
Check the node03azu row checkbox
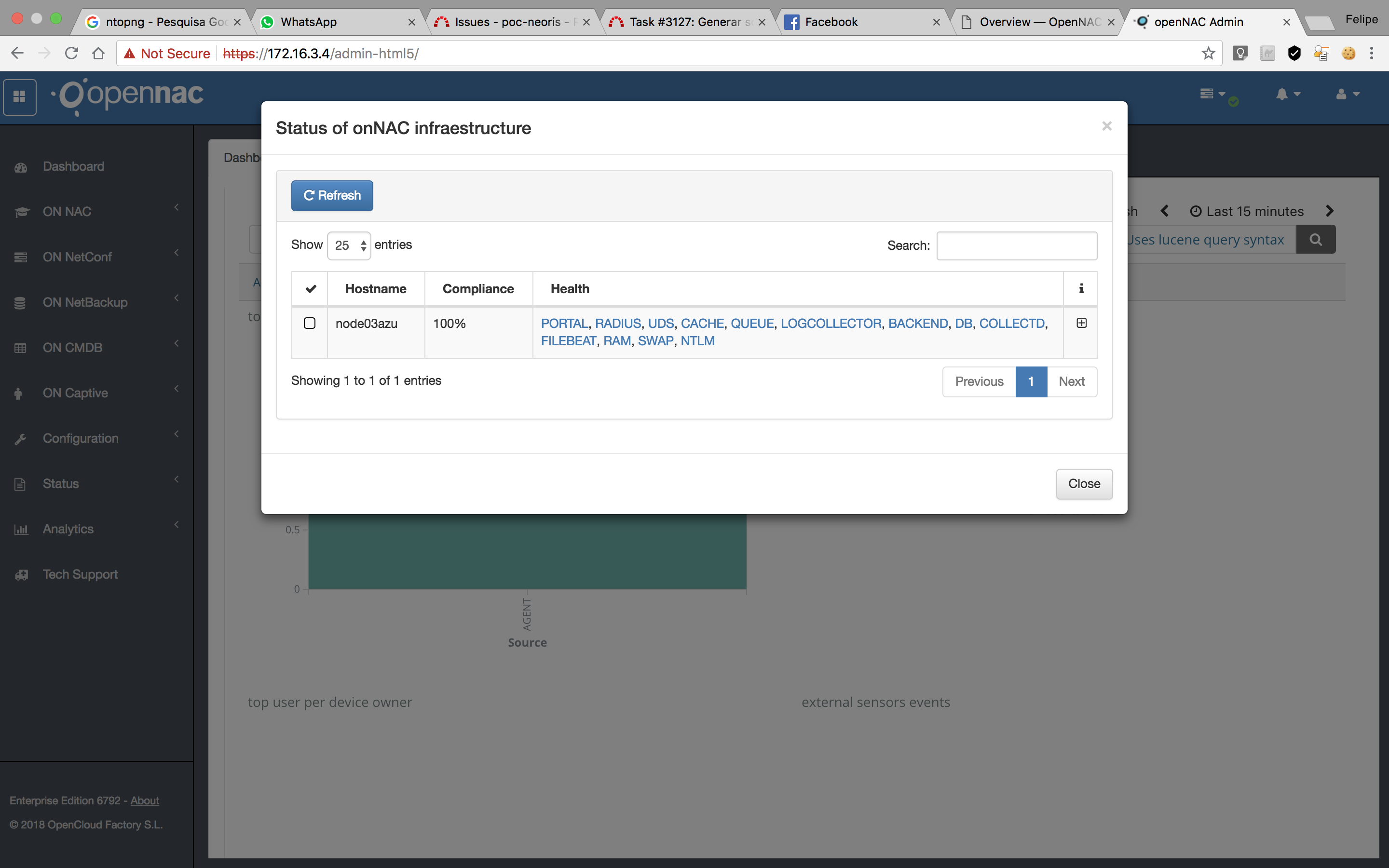(x=309, y=323)
